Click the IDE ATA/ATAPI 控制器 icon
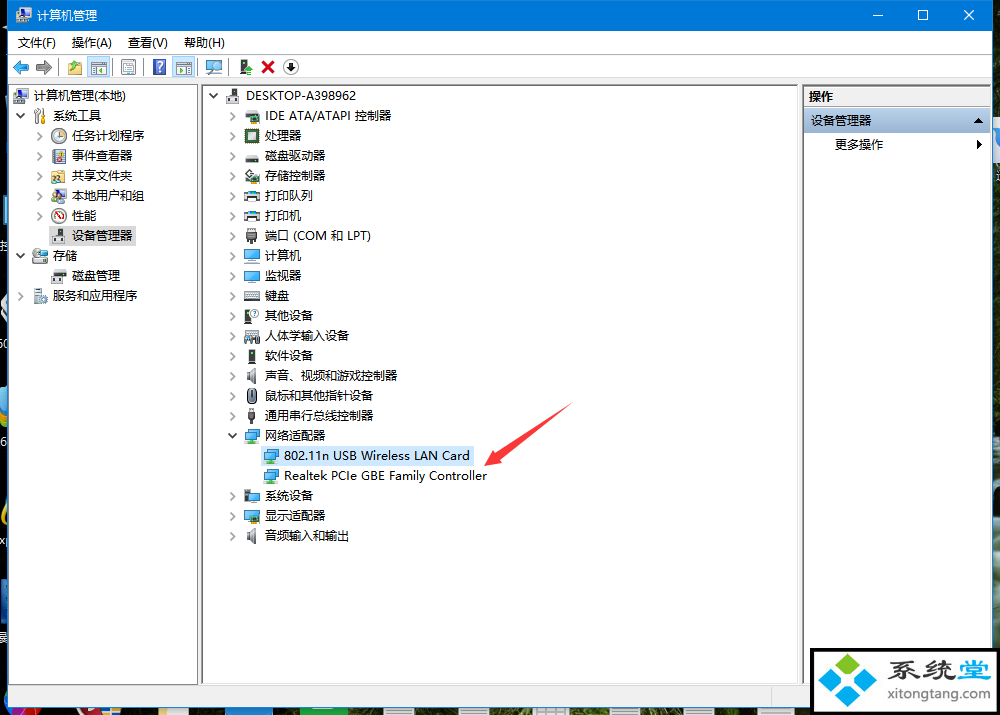 click(x=253, y=116)
